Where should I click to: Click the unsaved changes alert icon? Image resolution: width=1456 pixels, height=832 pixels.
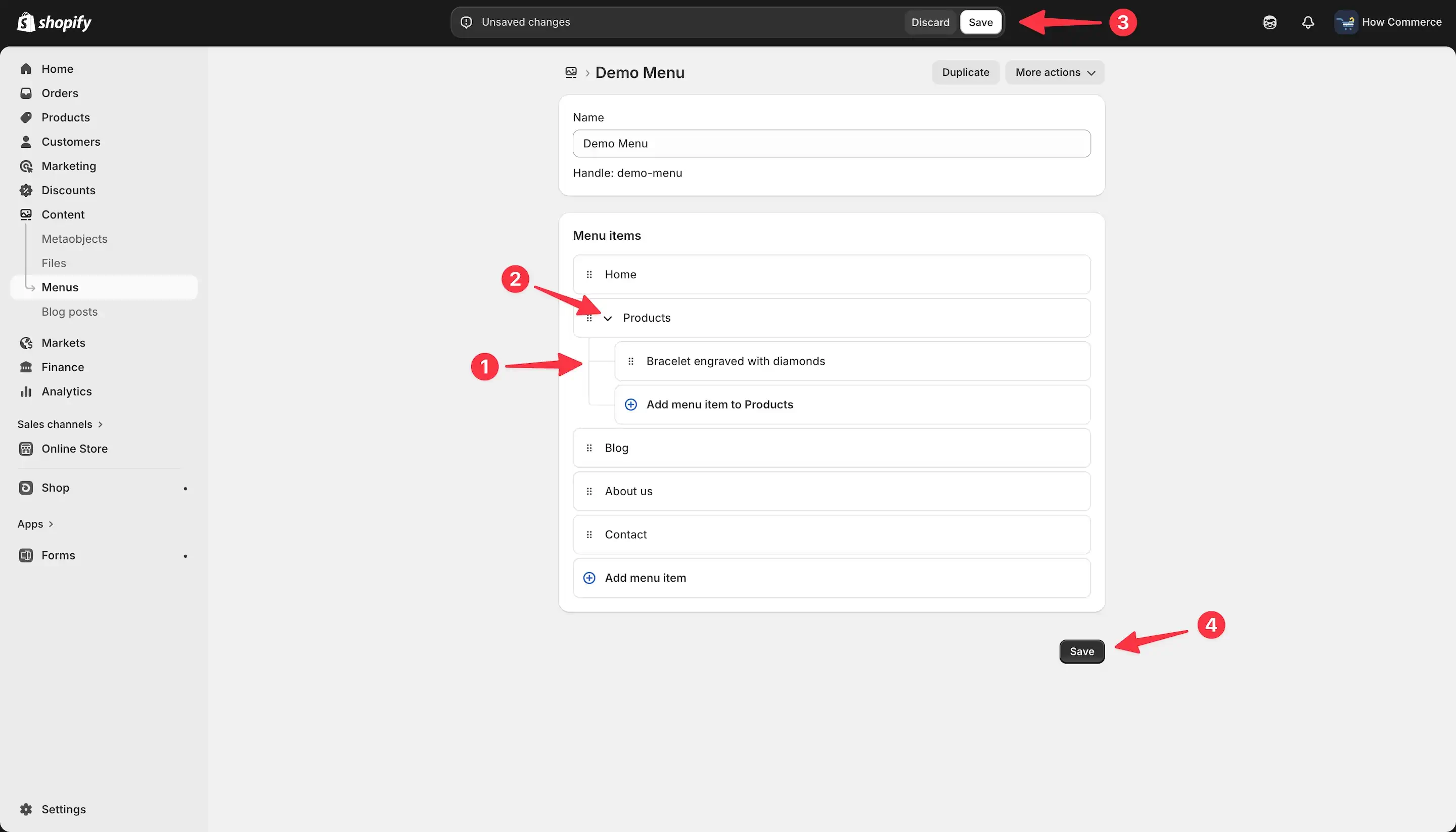[466, 22]
